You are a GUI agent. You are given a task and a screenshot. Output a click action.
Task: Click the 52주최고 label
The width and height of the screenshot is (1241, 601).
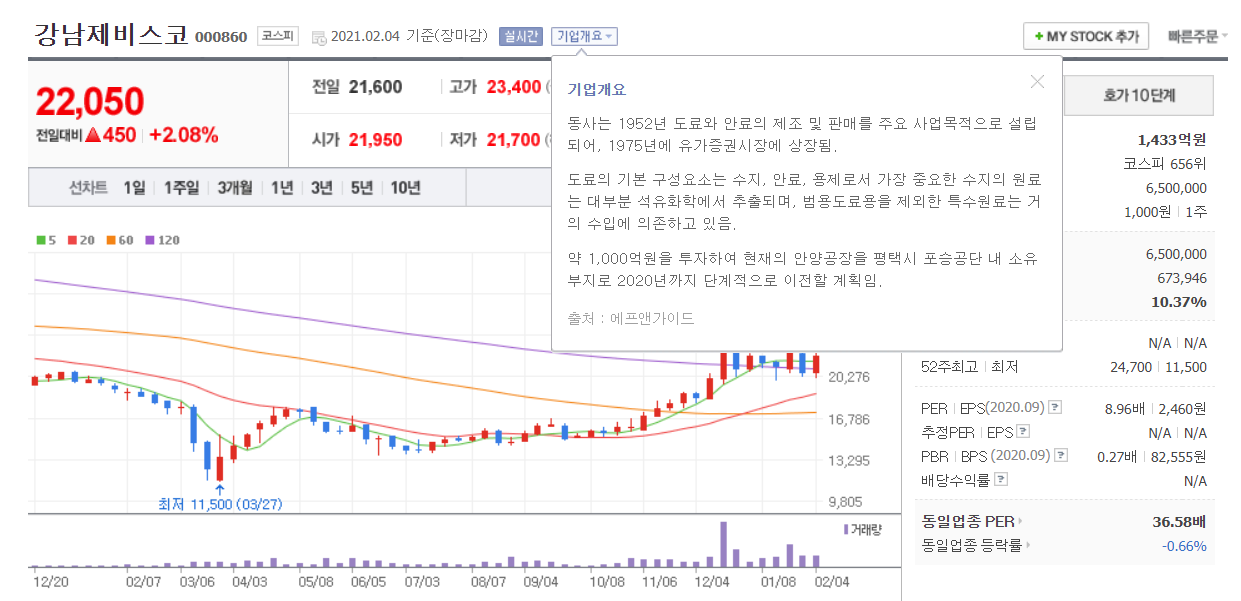pyautogui.click(x=950, y=367)
